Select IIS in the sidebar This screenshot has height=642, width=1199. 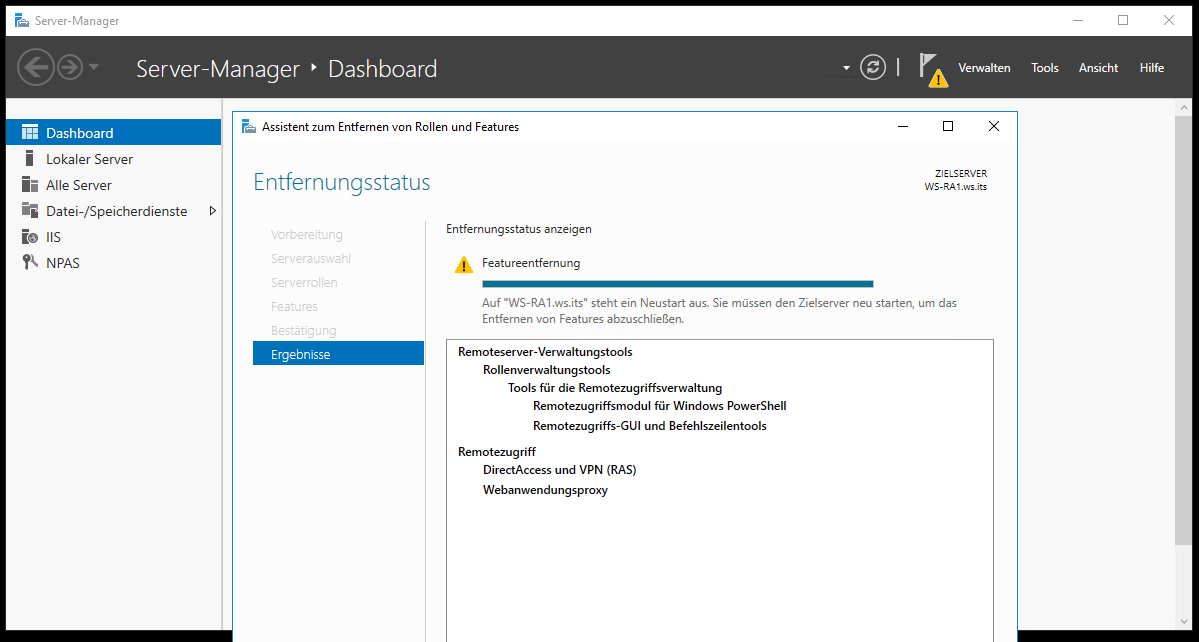pos(113,237)
